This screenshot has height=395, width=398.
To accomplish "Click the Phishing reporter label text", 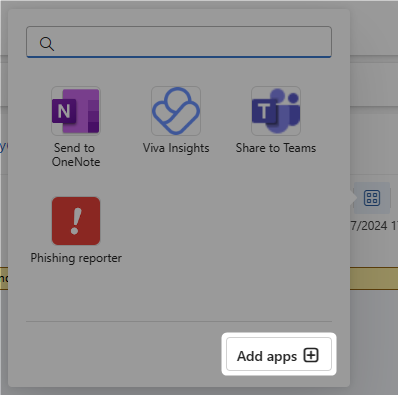I will tap(76, 258).
